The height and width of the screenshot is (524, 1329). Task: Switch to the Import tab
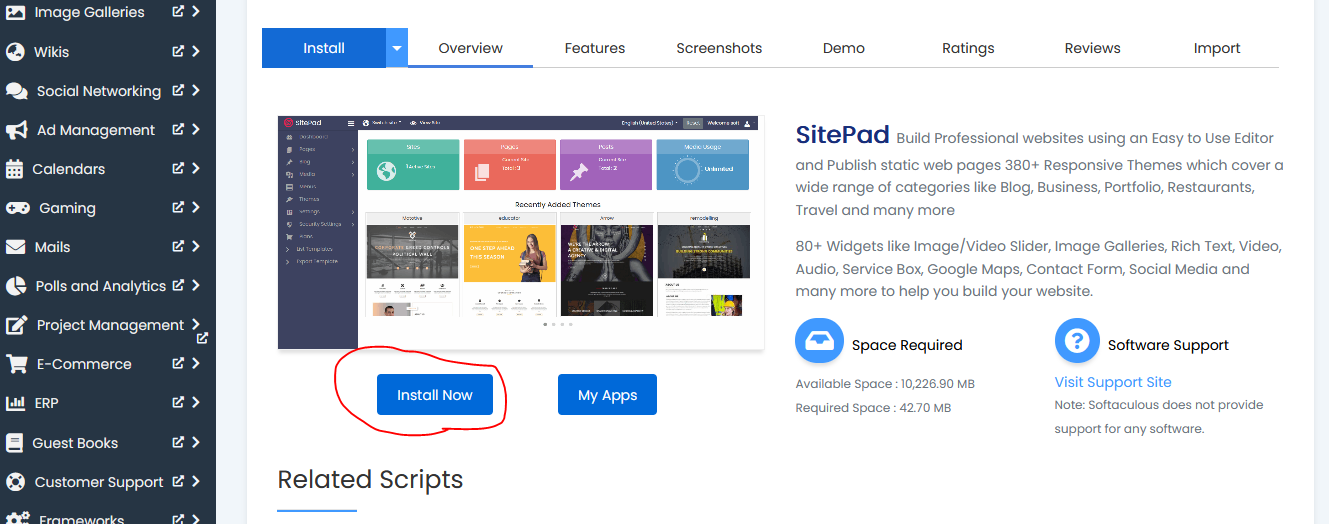click(x=1217, y=48)
